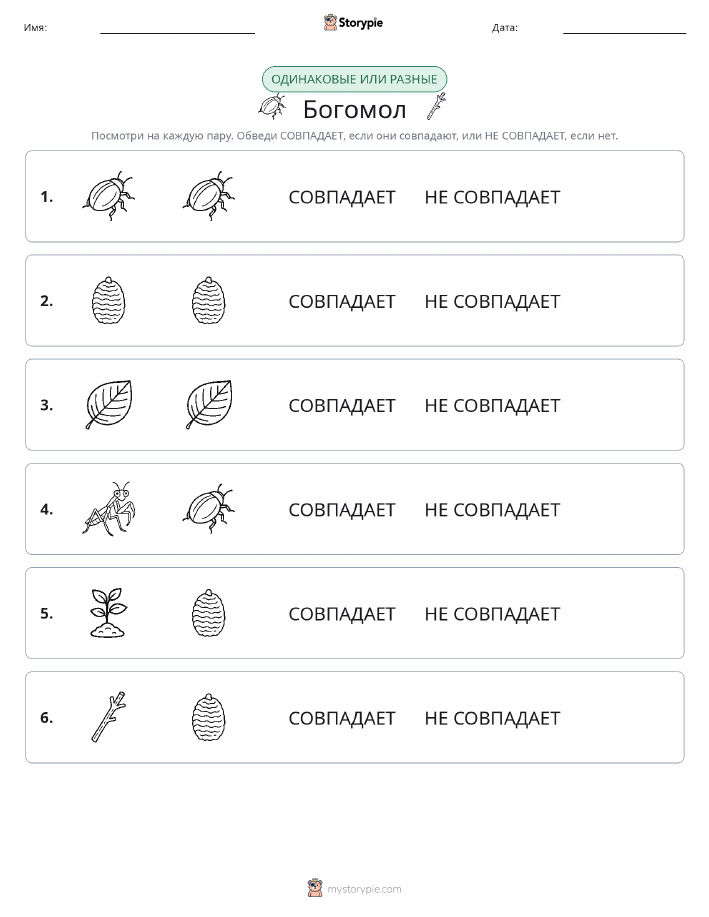Click the small twig icon beside the Богомол title

436,106
